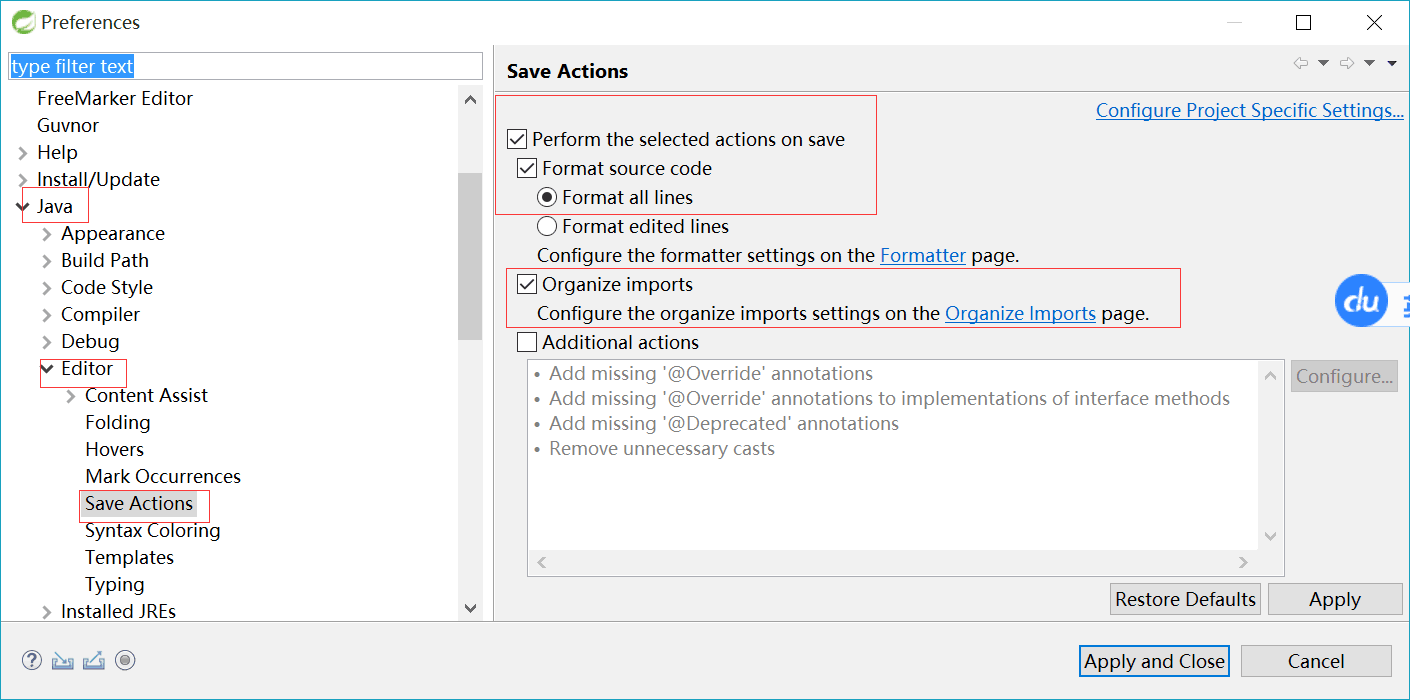The image size is (1410, 700).
Task: Maximize the Preferences window
Action: (1303, 22)
